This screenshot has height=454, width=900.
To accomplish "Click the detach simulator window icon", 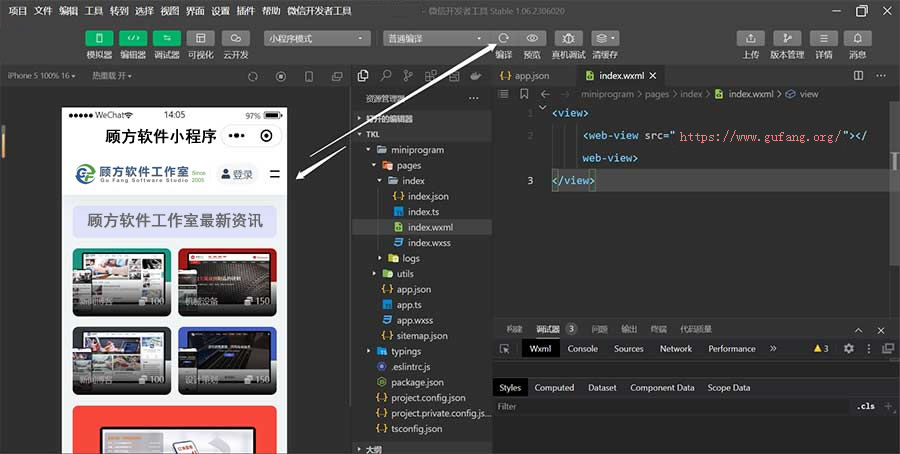I will click(x=337, y=76).
